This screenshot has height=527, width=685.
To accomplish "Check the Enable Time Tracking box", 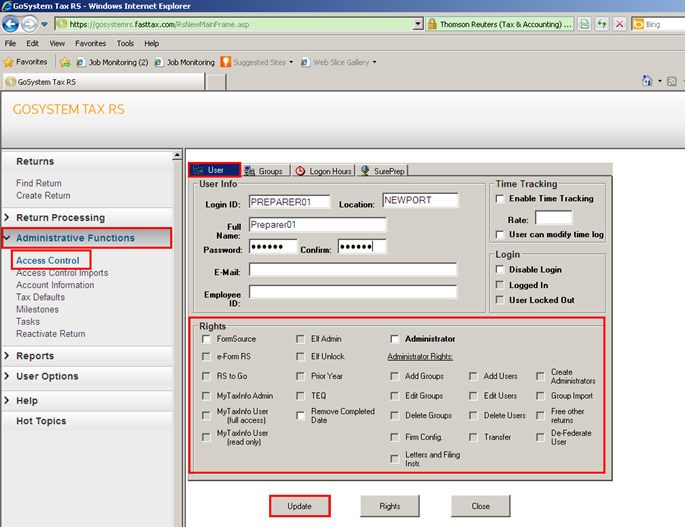I will point(499,198).
